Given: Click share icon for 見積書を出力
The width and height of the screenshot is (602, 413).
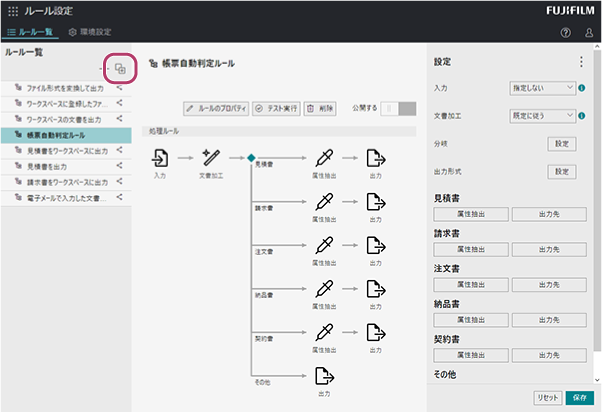Looking at the screenshot, I should (x=120, y=166).
